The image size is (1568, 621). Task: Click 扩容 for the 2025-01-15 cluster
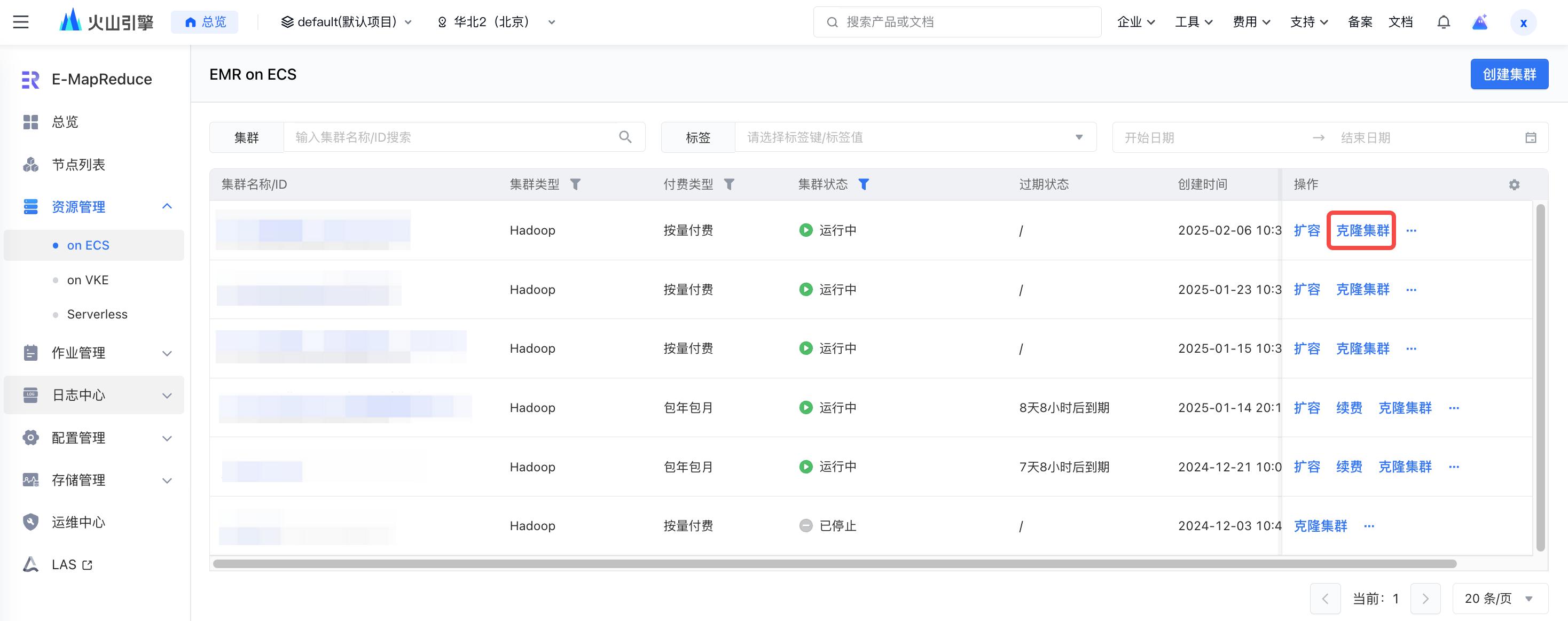1307,349
